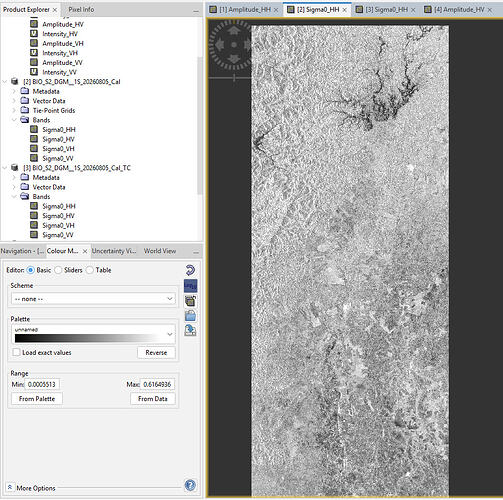Select the Table editor radio button
Screen dimensions: 503x500
point(90,270)
